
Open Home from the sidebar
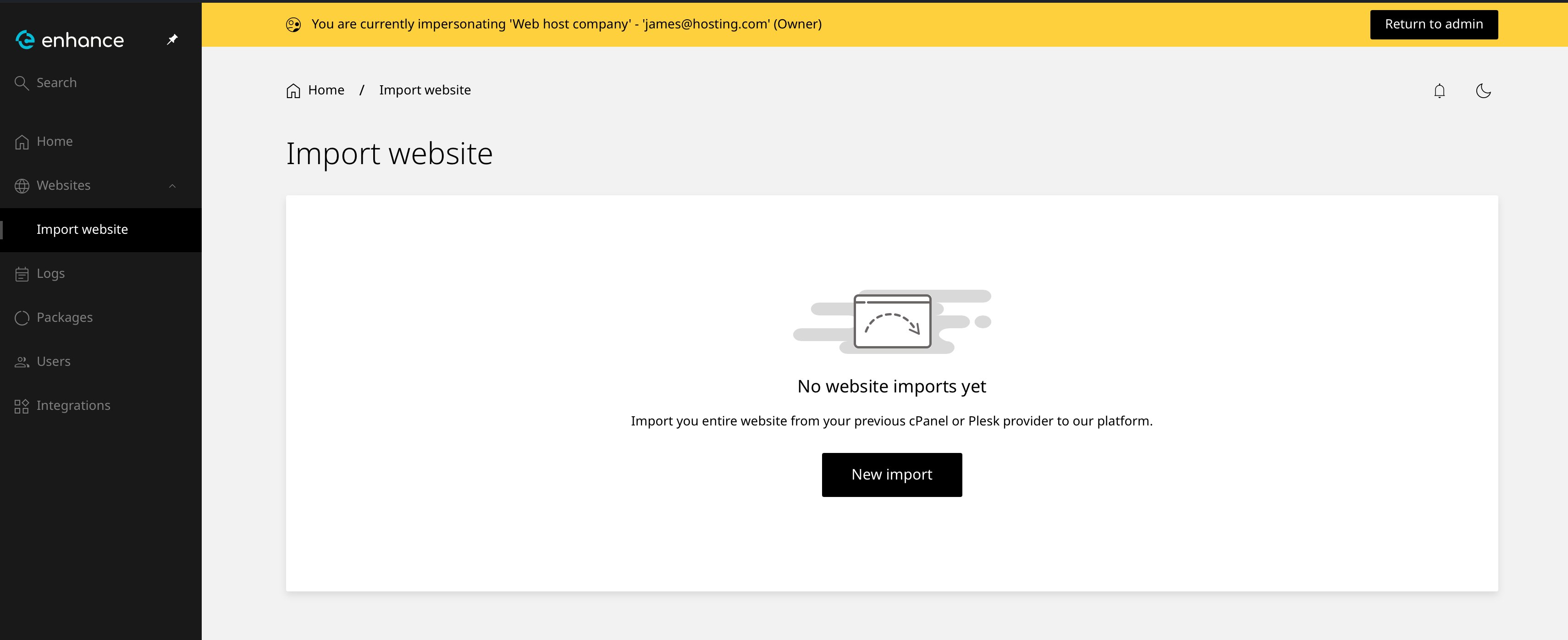54,141
